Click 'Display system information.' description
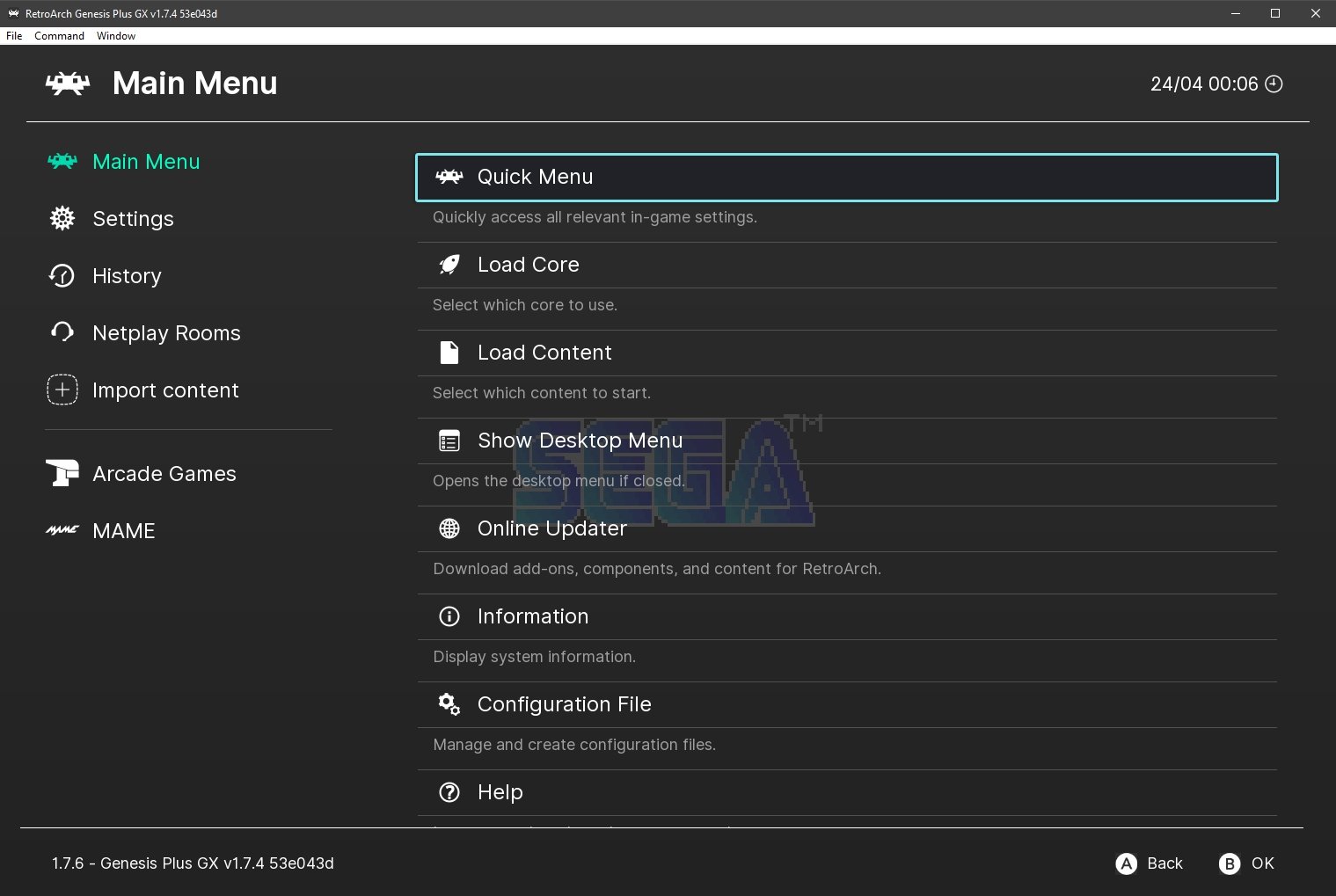The image size is (1336, 896). coord(535,657)
